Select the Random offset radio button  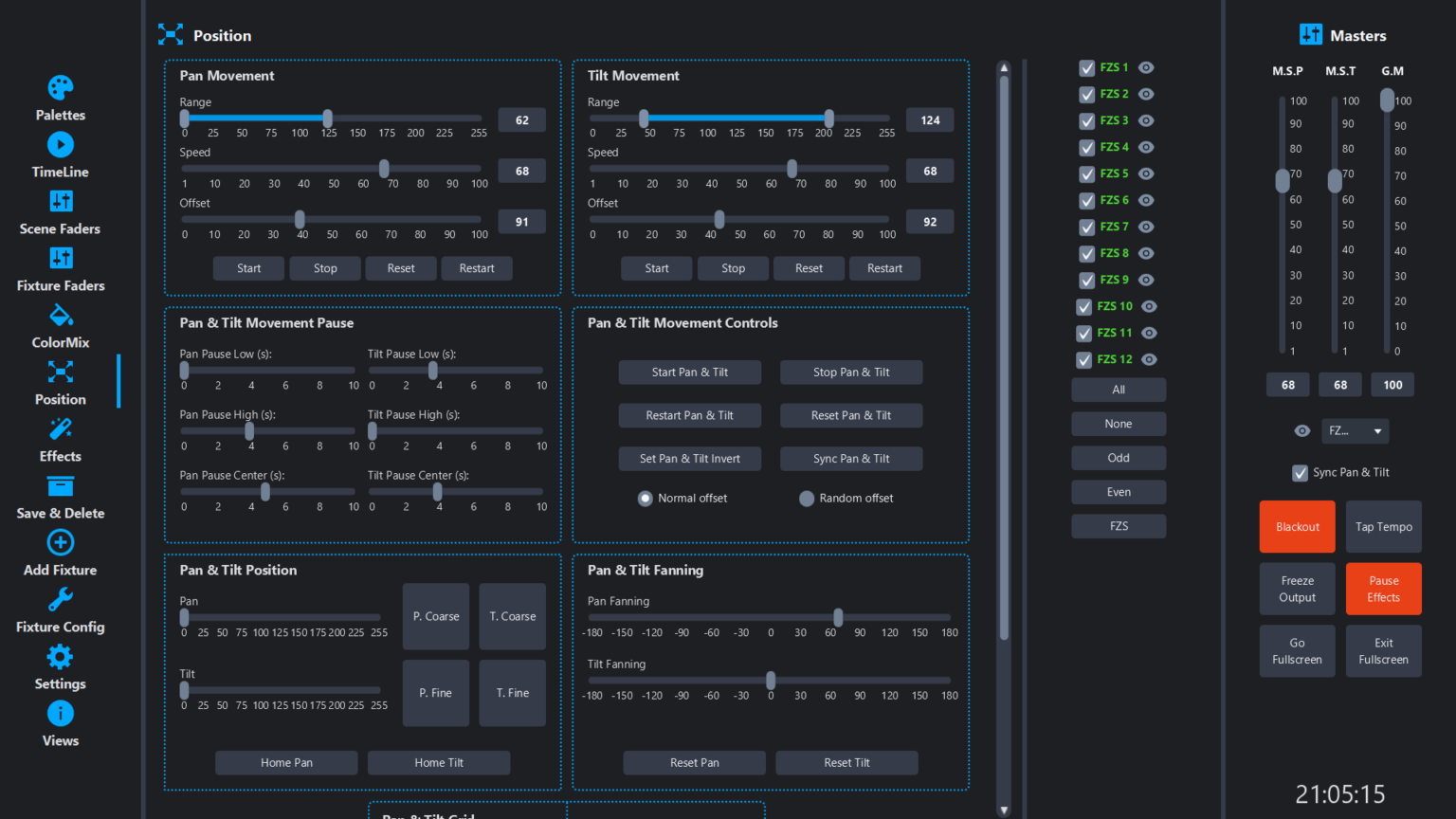coord(807,498)
